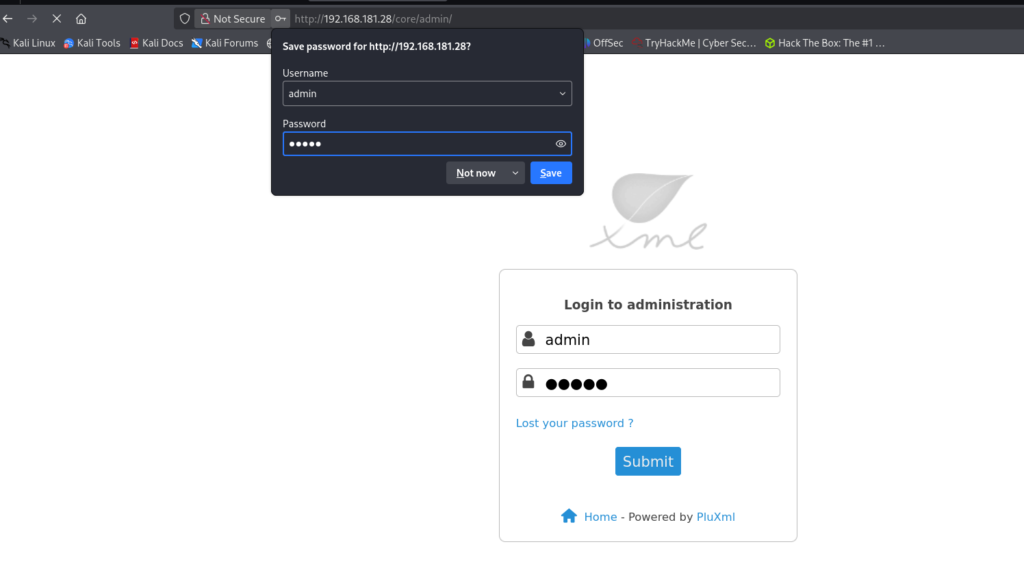Click the Not Secure padlock indicator
1024x579 pixels.
[232, 18]
